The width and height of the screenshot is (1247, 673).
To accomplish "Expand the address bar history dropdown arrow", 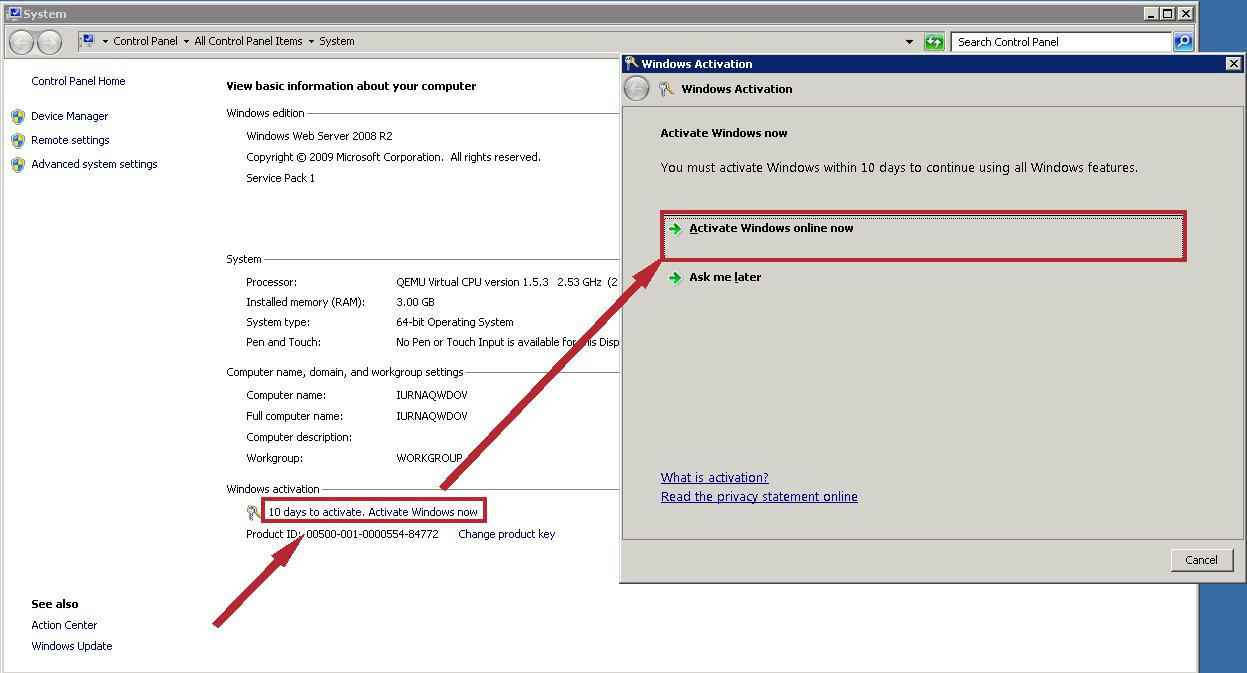I will point(910,41).
